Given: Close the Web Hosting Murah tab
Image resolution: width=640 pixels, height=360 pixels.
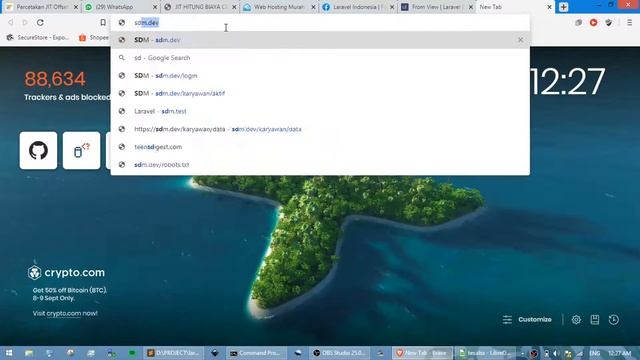Looking at the screenshot, I should (x=313, y=7).
